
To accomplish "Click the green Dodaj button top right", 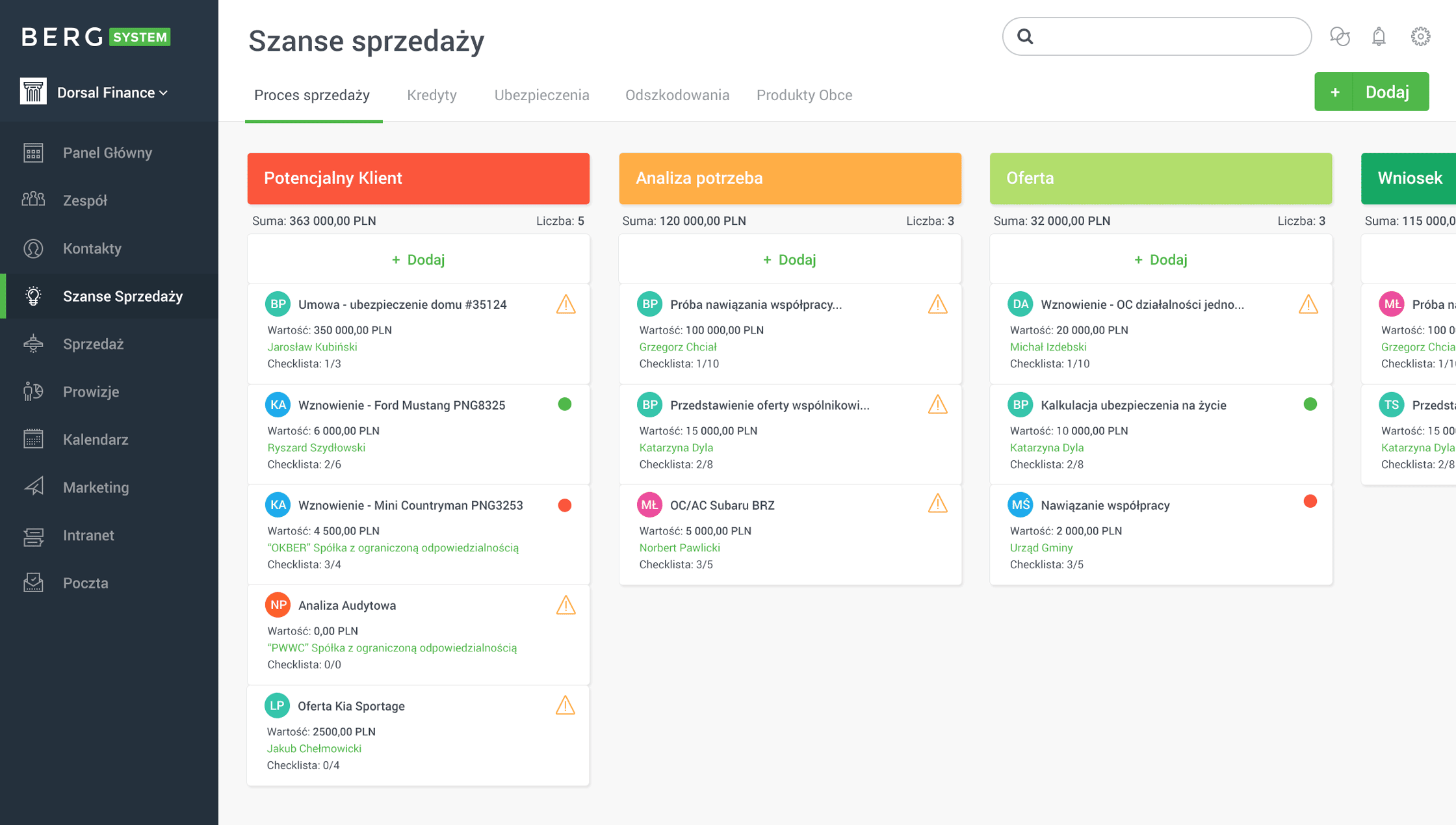I will (1371, 92).
